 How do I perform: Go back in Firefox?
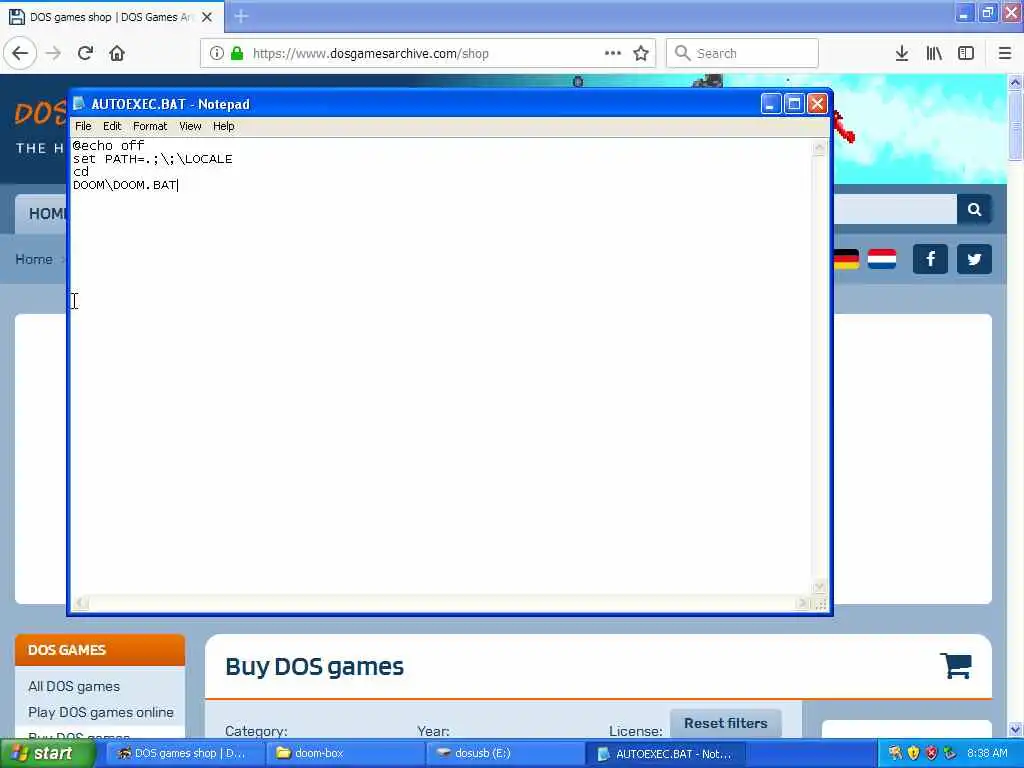20,54
